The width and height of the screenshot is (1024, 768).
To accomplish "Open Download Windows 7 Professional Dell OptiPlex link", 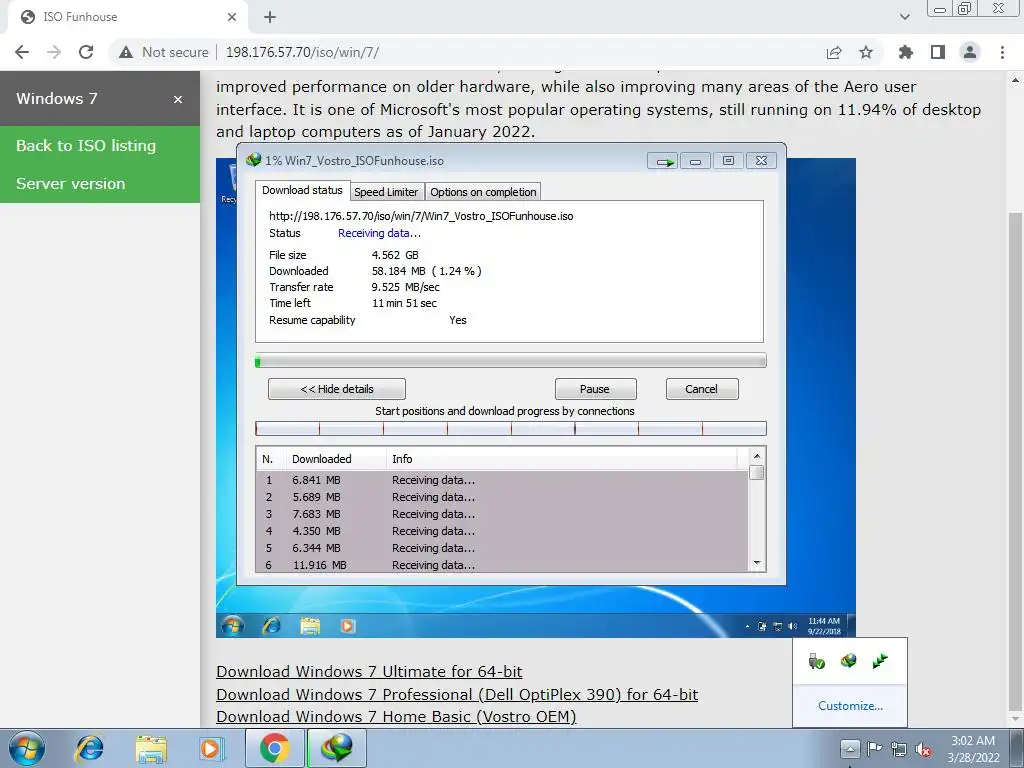I will point(457,694).
